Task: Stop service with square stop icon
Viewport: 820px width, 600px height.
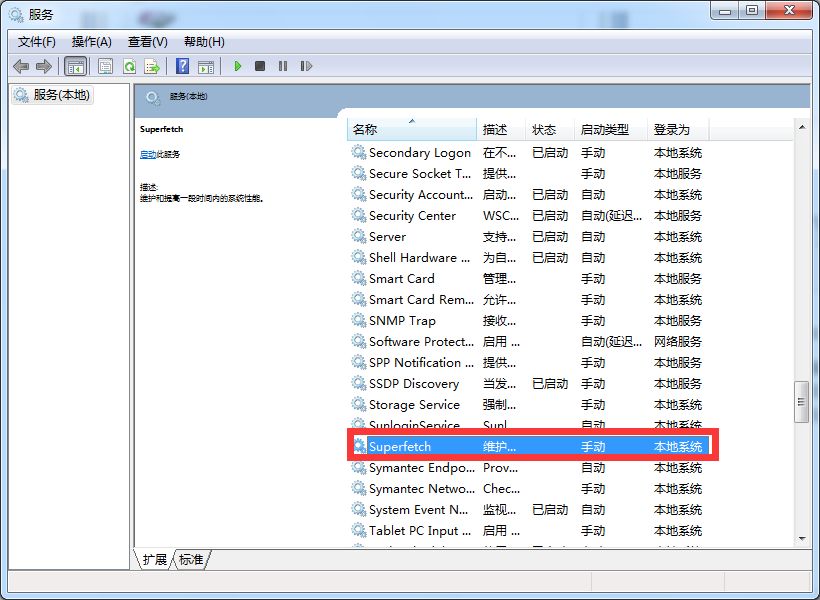Action: click(x=259, y=66)
